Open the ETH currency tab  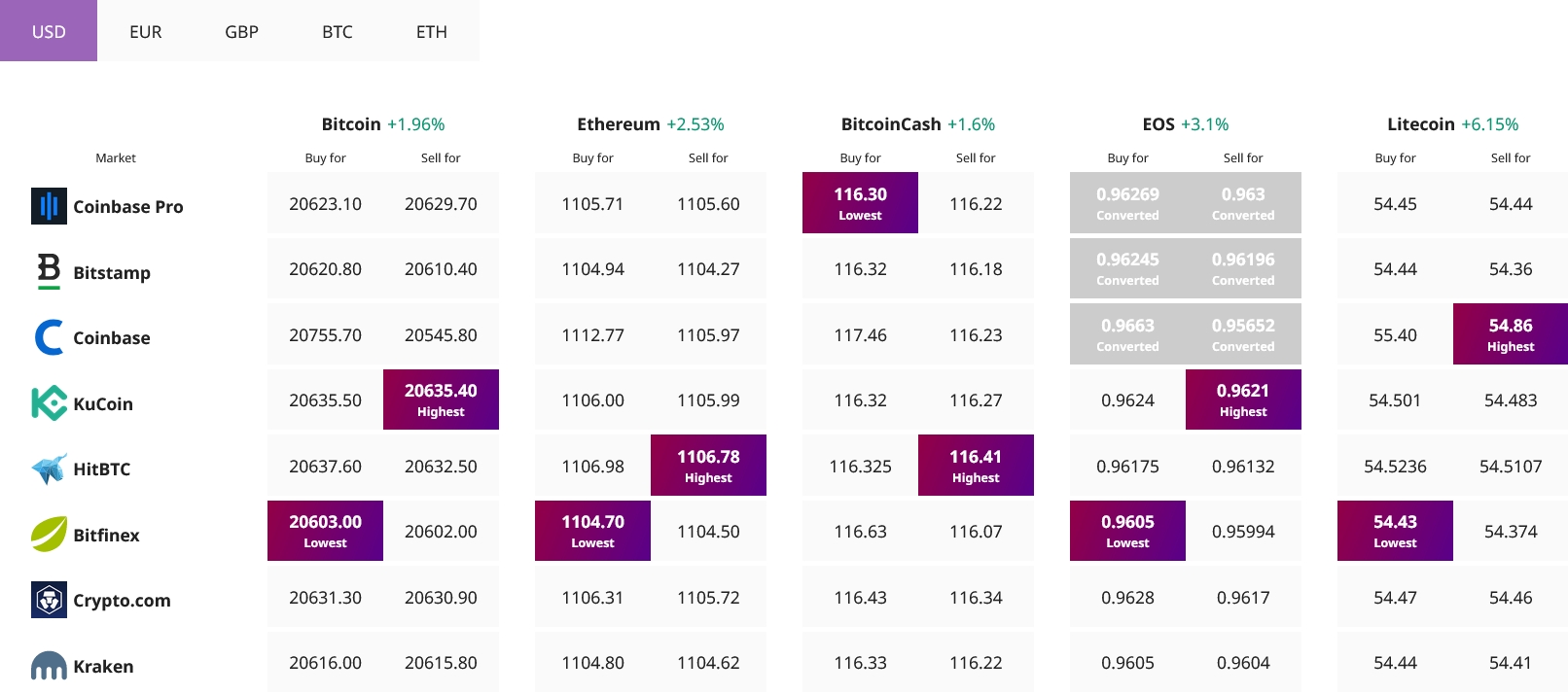click(432, 31)
